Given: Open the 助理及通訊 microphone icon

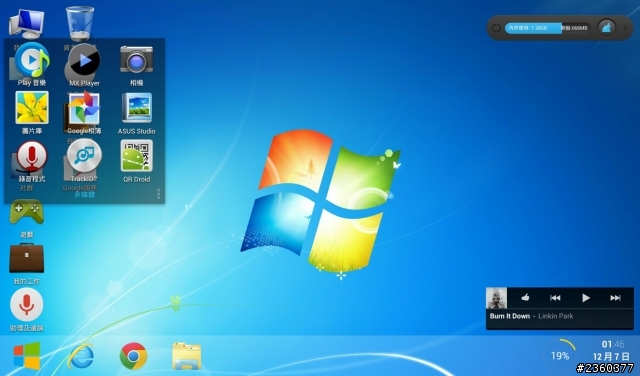Looking at the screenshot, I should tap(27, 305).
